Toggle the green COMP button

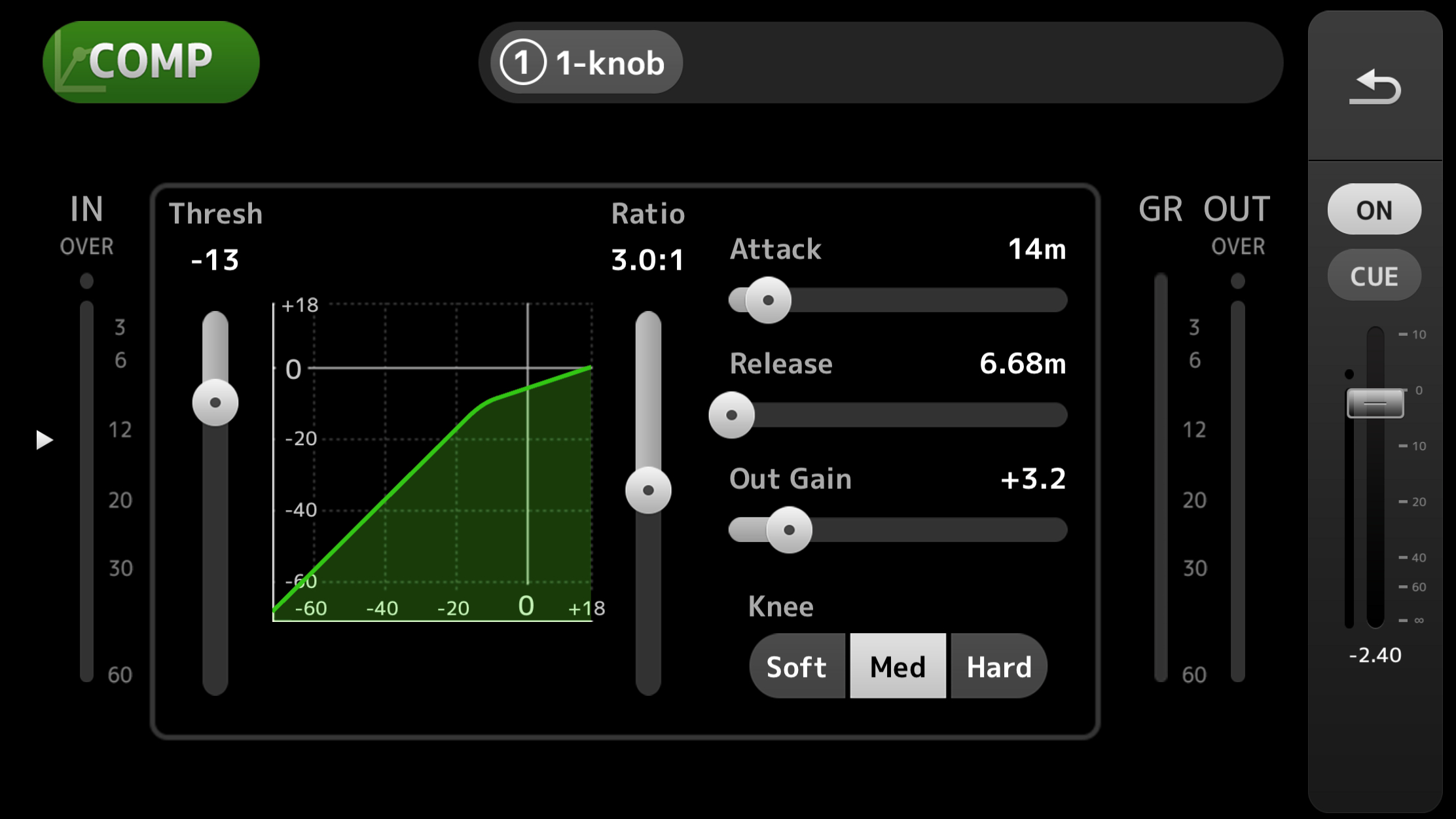click(x=151, y=62)
